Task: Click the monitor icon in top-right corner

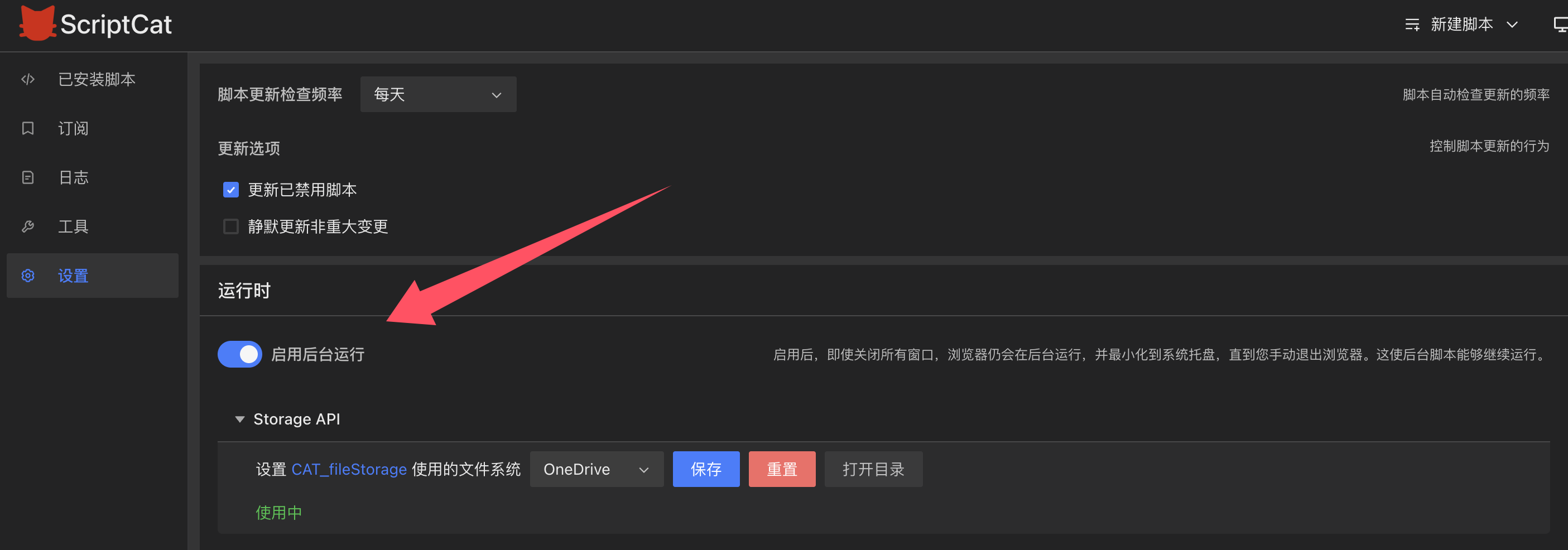Action: click(1560, 25)
